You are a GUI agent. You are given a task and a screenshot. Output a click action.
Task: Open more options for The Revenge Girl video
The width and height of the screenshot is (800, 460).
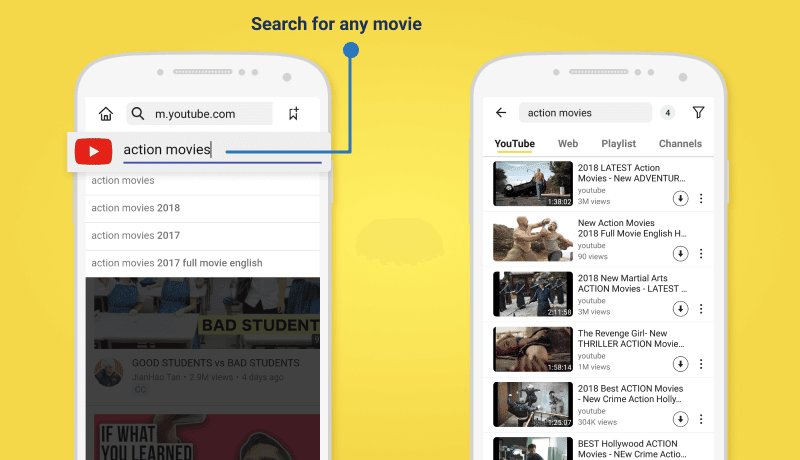point(701,364)
